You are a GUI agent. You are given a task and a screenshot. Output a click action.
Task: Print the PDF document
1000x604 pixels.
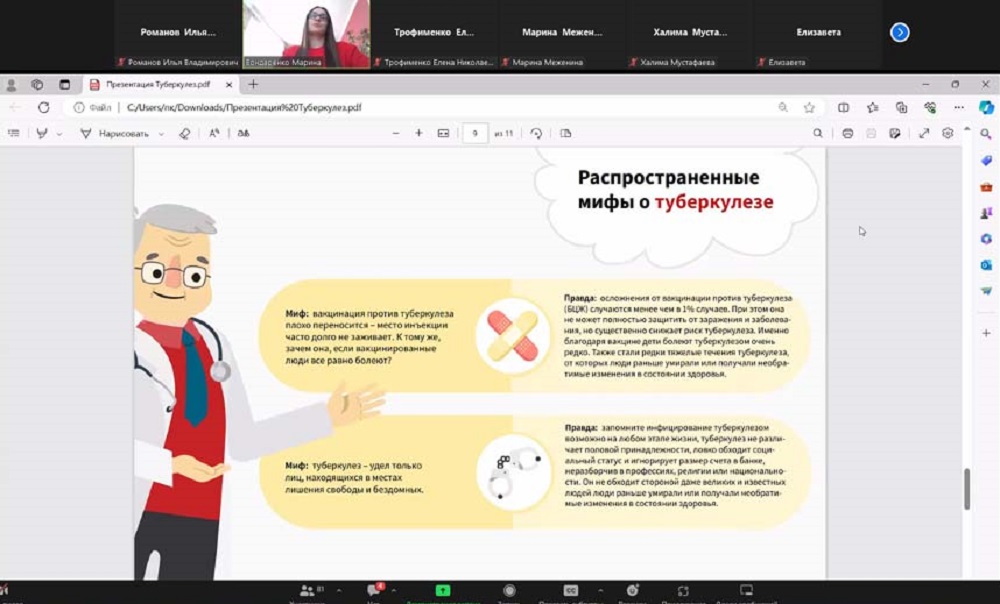pyautogui.click(x=848, y=133)
